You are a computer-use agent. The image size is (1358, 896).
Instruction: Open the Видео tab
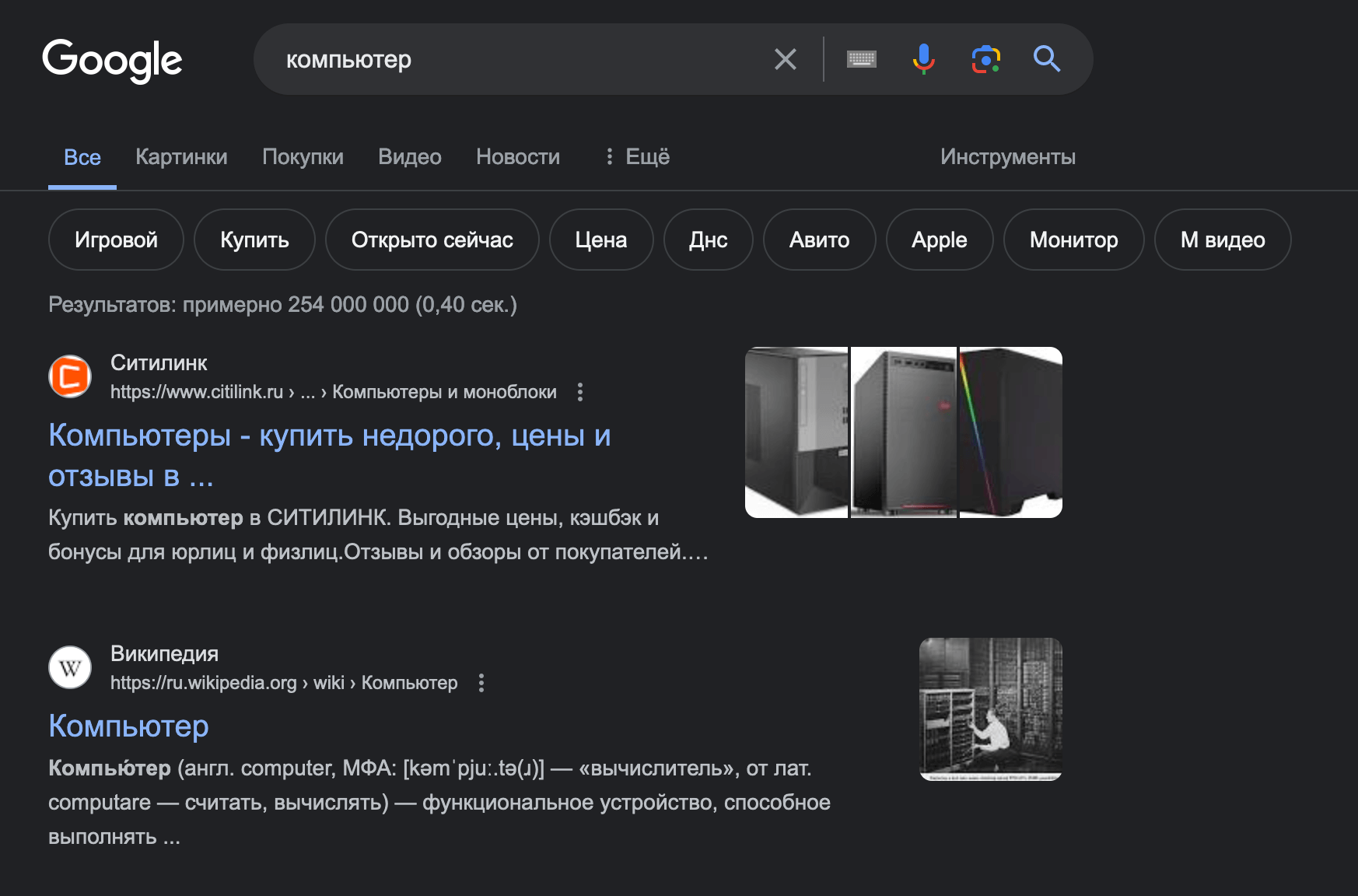coord(410,157)
